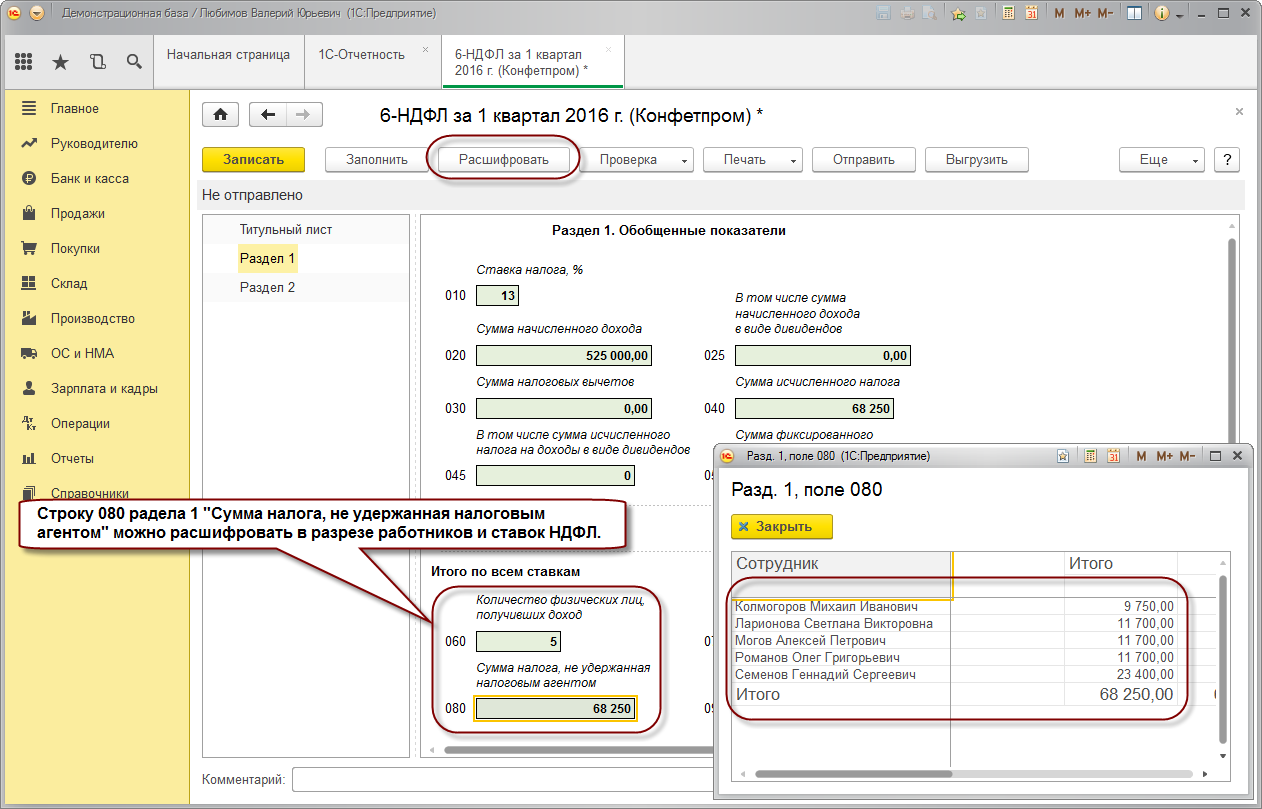Viewport: 1262px width, 809px height.
Task: Open Руководителю section
Action: click(x=94, y=143)
